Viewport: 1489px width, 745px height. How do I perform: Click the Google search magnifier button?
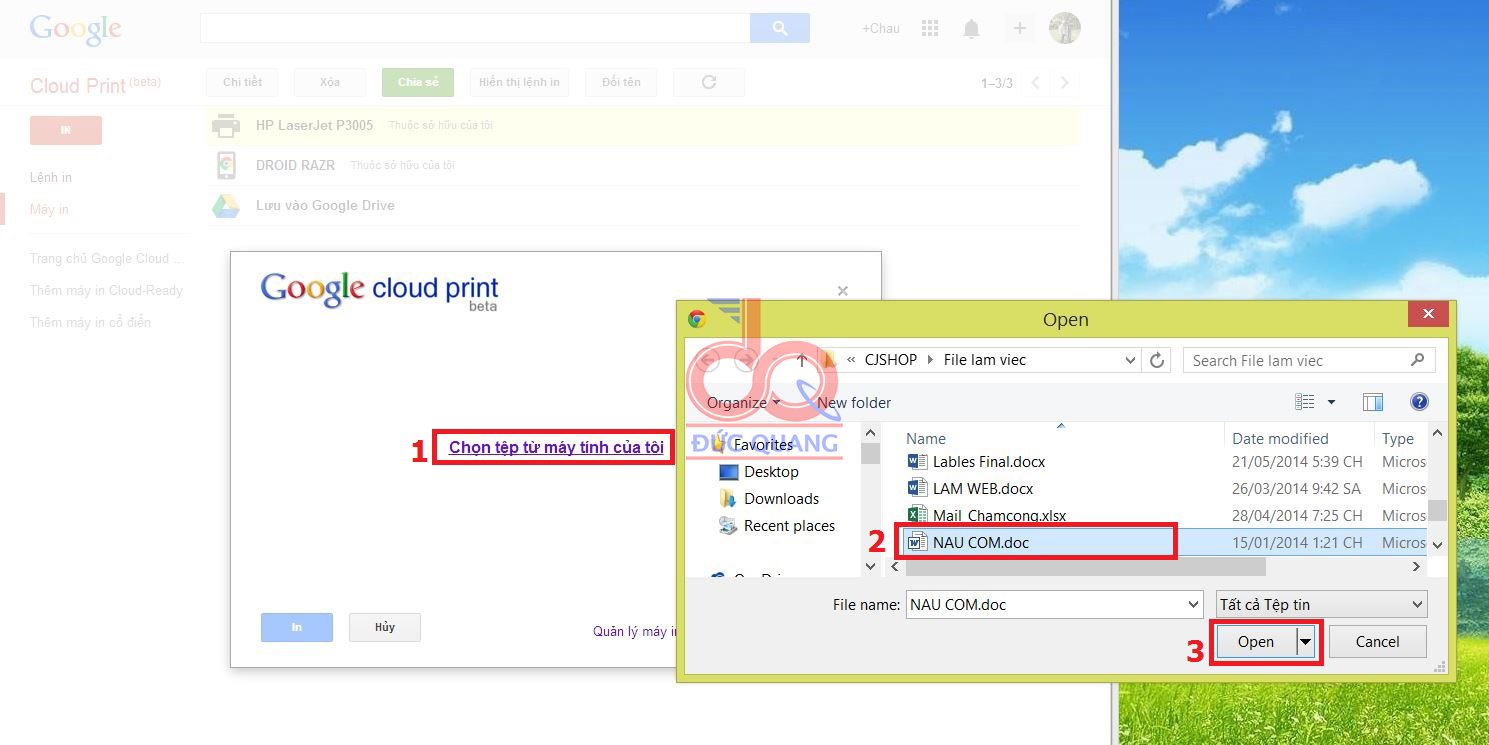(x=780, y=28)
